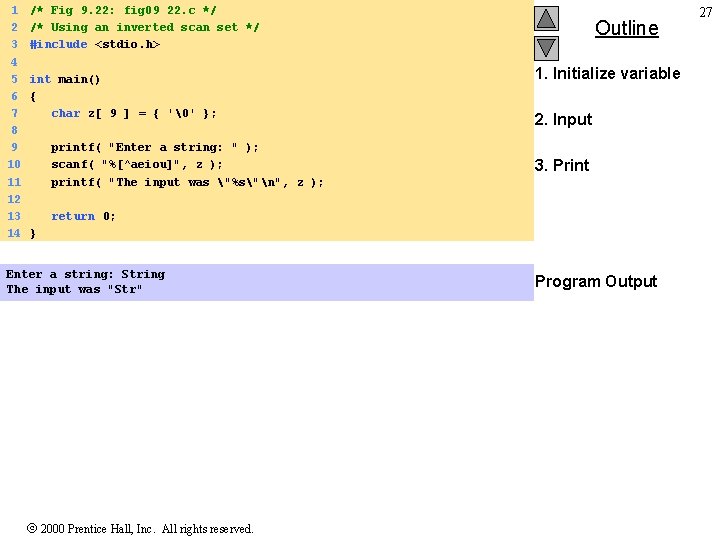720x540 pixels.
Task: Click the slide number 27
Action: 705,12
